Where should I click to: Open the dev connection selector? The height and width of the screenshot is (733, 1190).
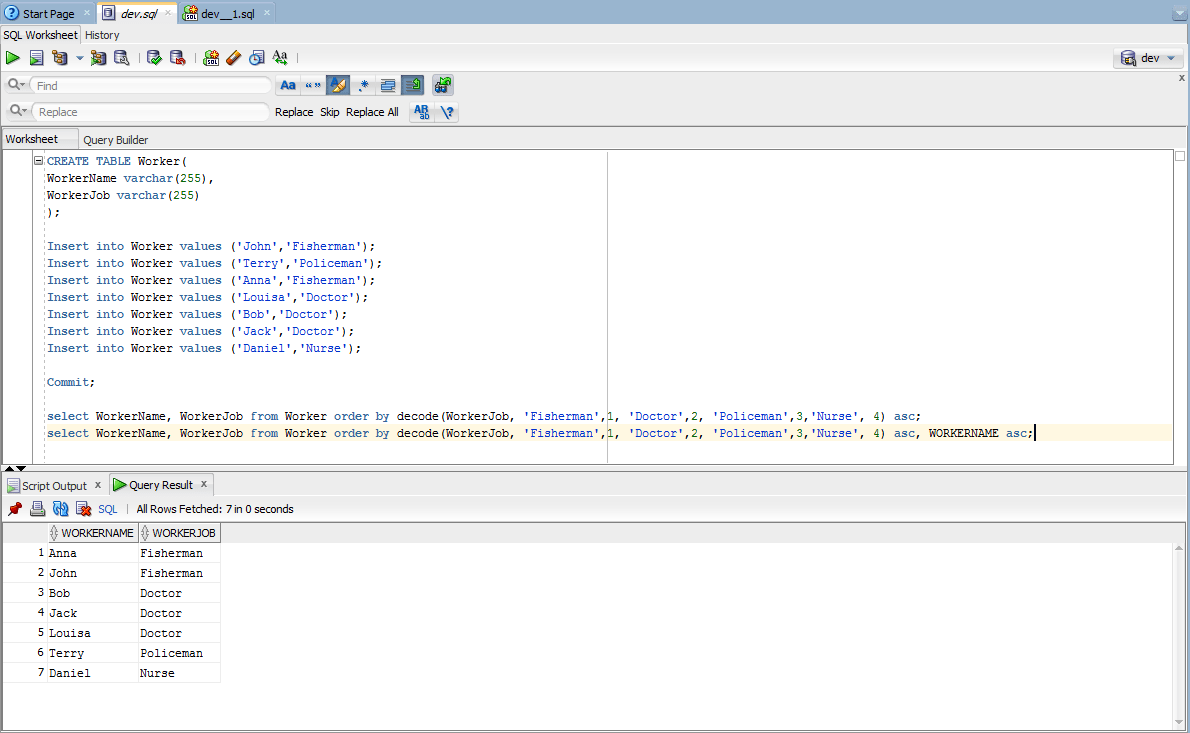tap(1148, 58)
